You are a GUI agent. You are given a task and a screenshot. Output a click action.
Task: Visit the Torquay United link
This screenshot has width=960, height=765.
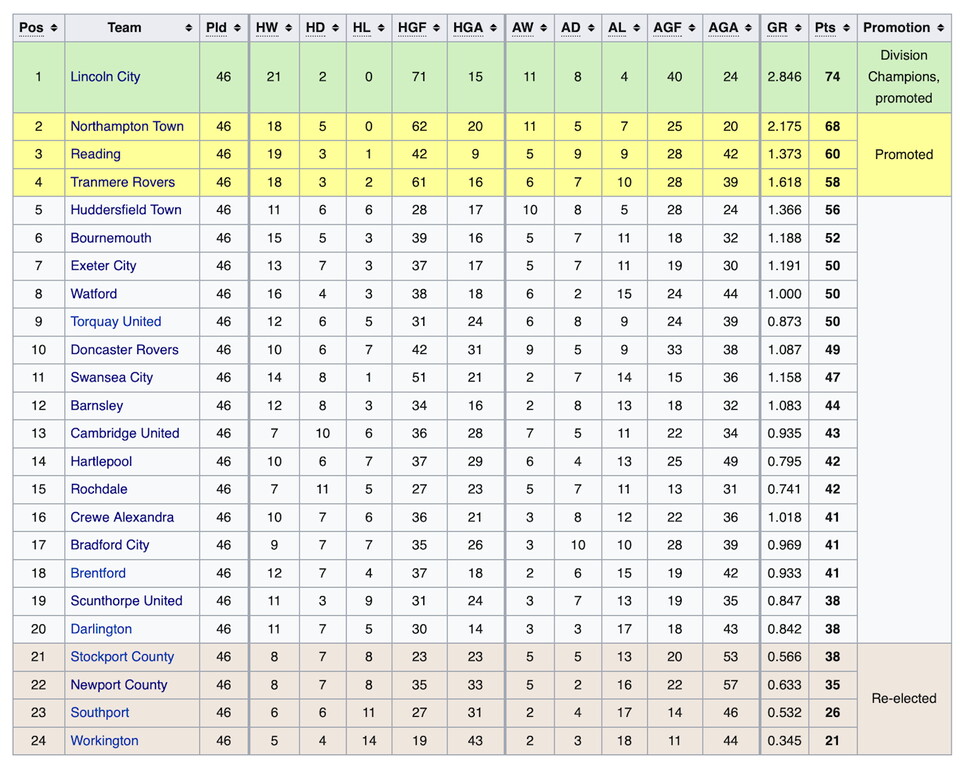(x=115, y=322)
